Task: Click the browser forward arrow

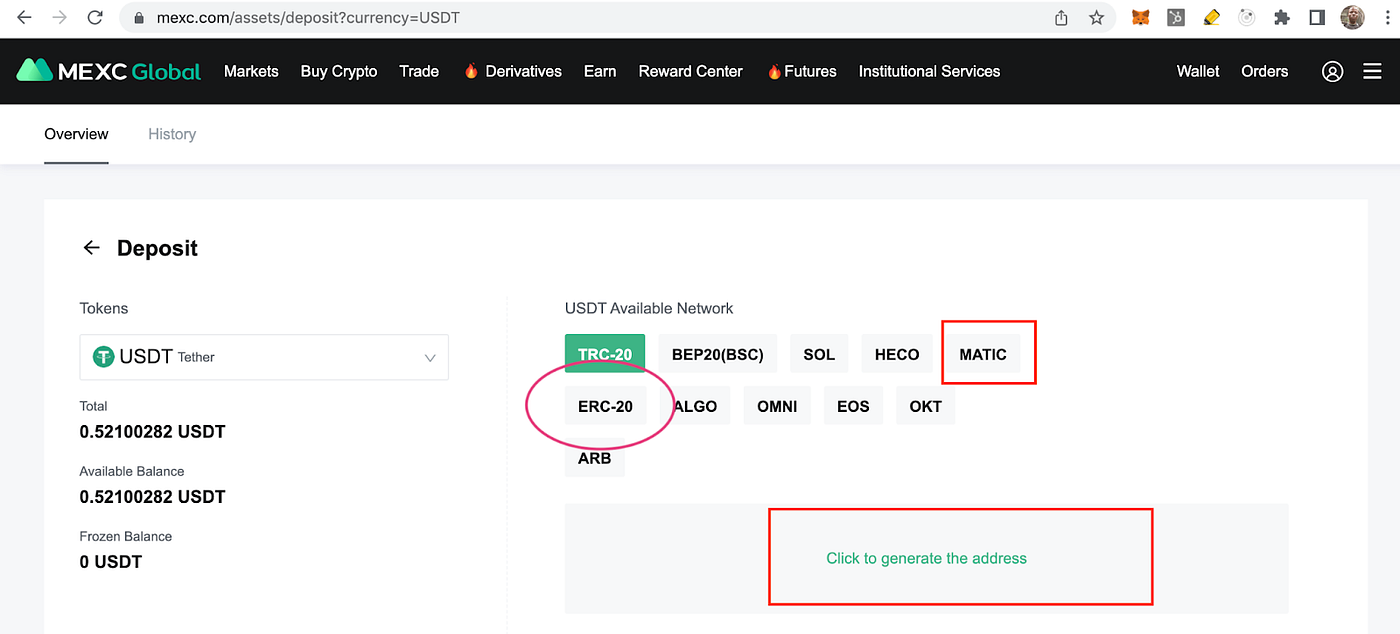Action: [59, 18]
